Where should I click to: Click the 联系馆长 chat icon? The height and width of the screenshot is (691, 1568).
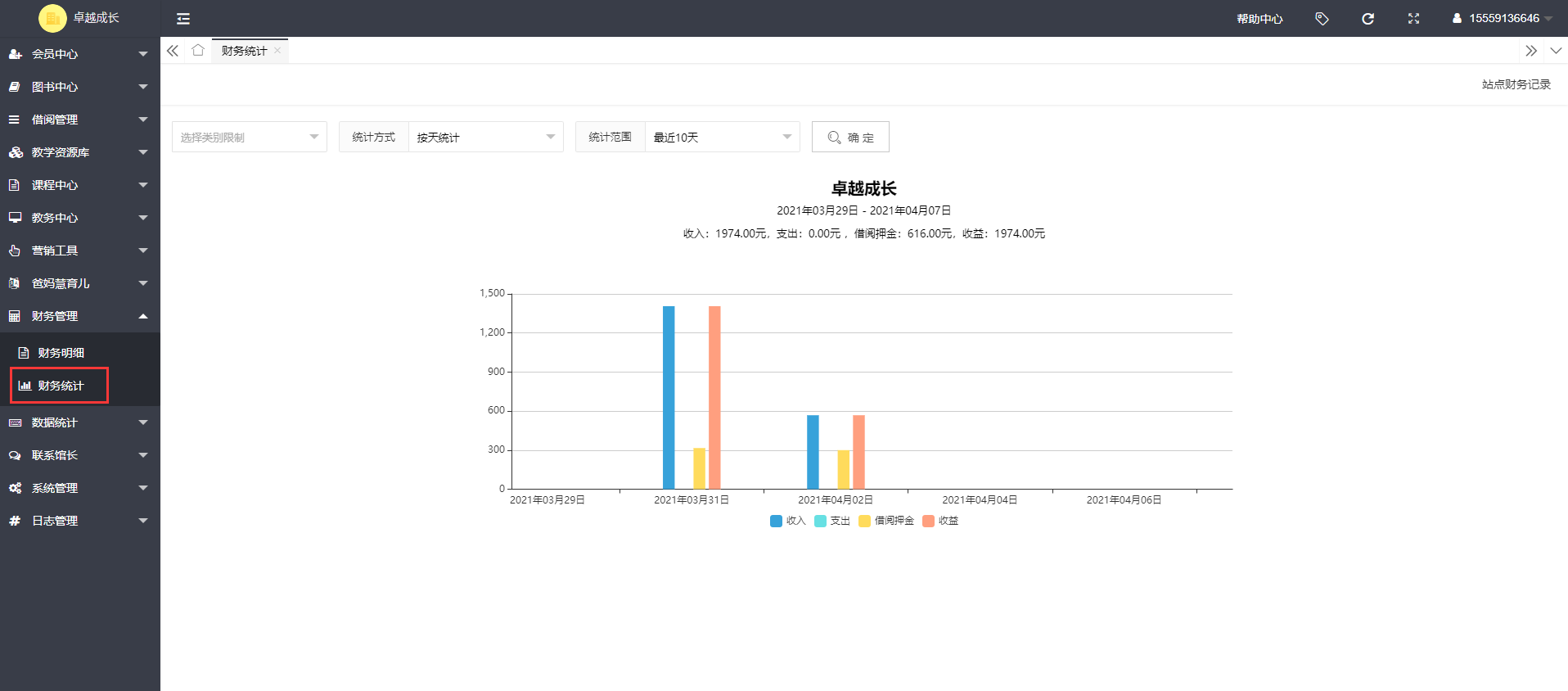(15, 455)
